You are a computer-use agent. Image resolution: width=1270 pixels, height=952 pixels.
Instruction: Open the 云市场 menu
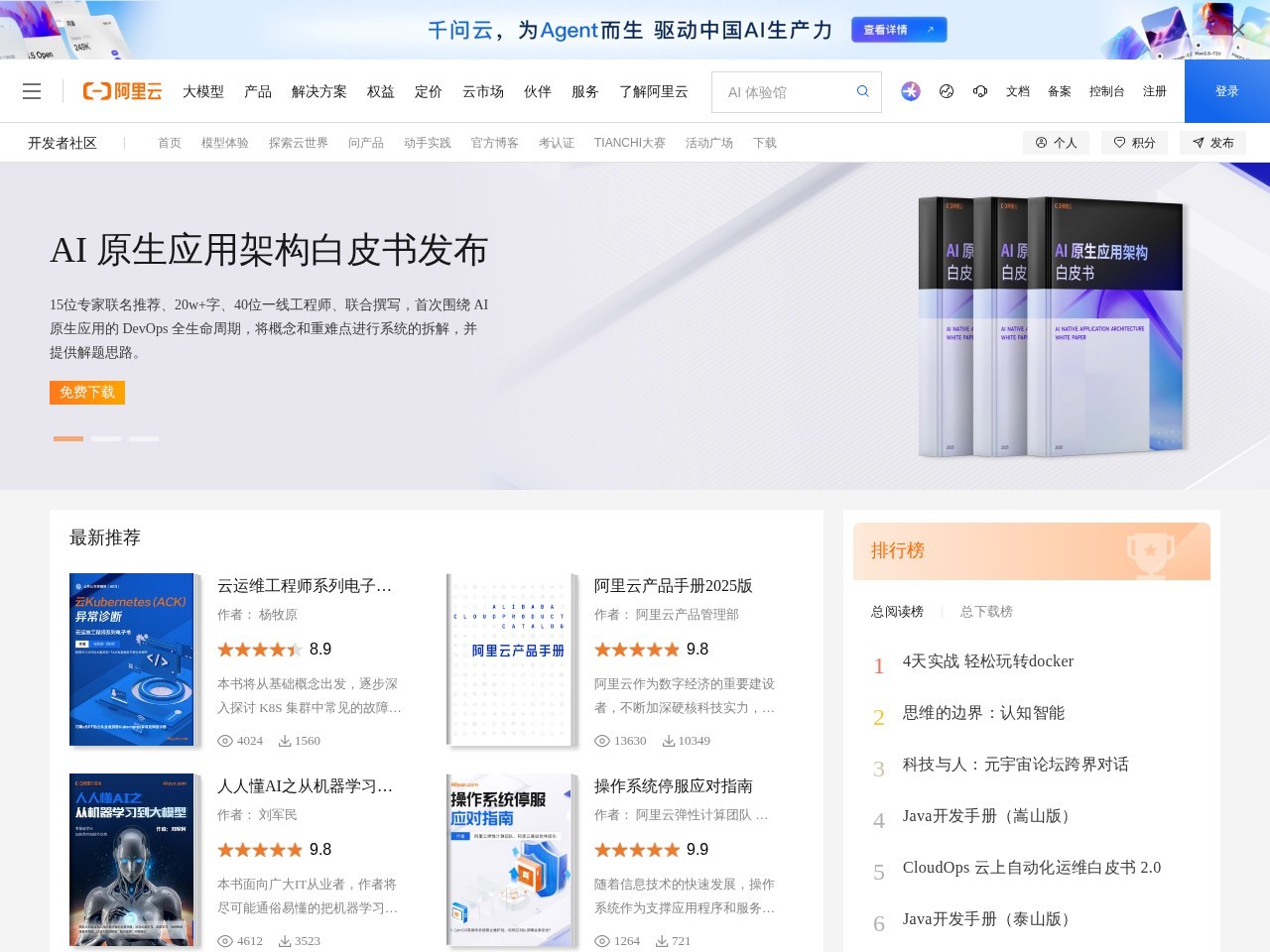[x=483, y=91]
